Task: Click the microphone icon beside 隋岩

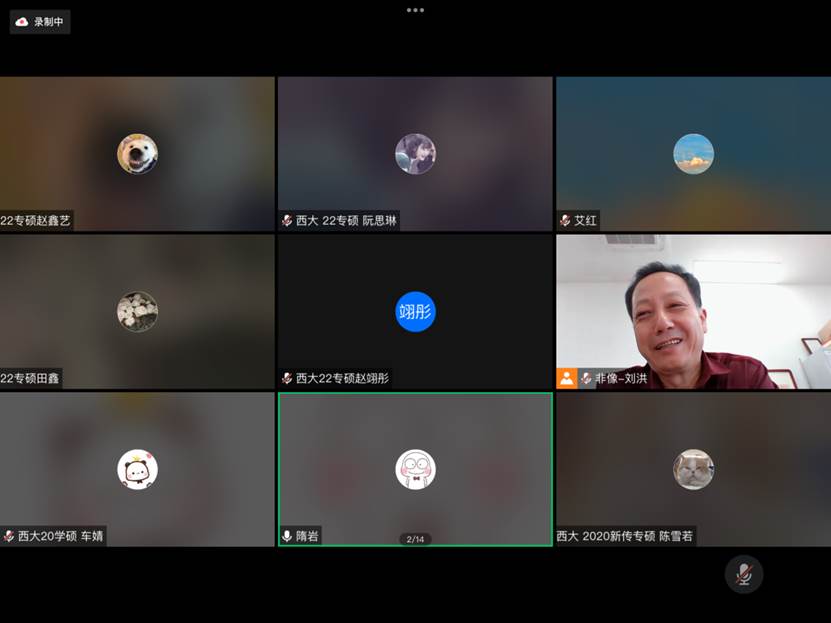Action: pos(288,536)
